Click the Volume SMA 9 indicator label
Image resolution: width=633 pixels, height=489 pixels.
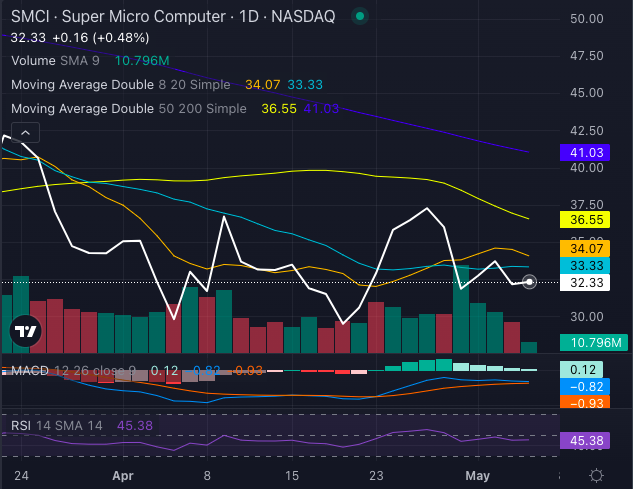click(x=55, y=61)
